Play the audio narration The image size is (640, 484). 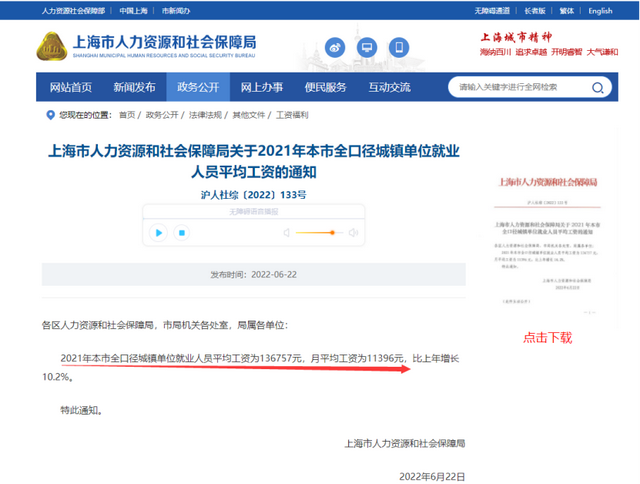(158, 233)
